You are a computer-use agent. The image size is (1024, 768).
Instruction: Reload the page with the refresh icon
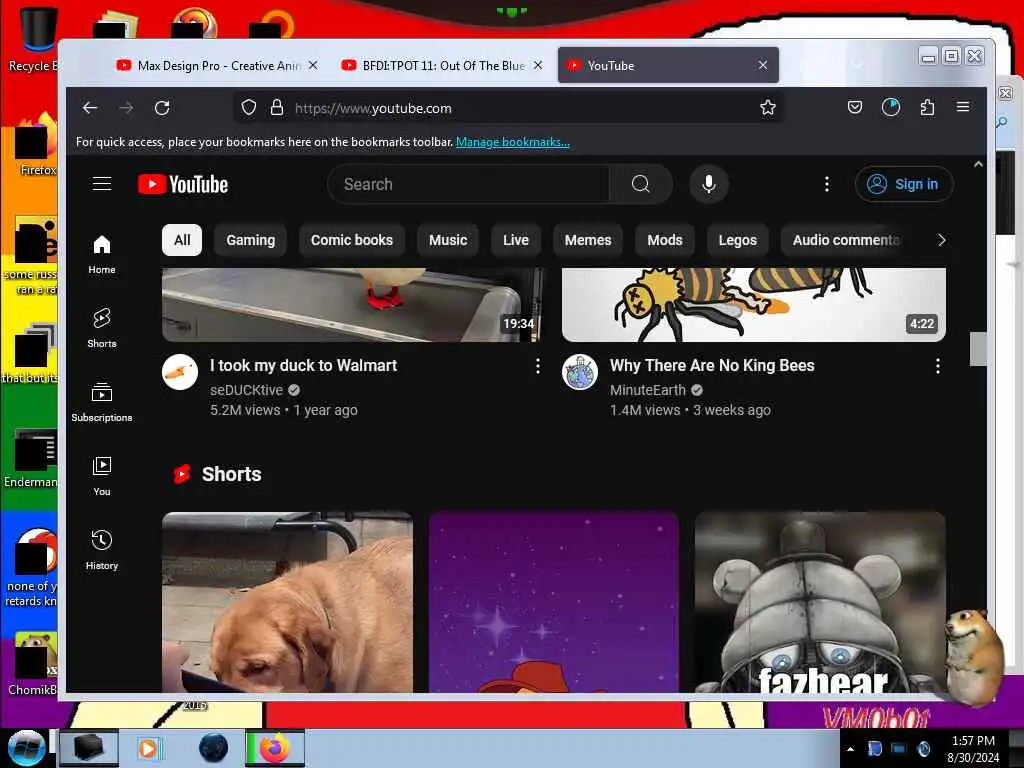pyautogui.click(x=162, y=108)
